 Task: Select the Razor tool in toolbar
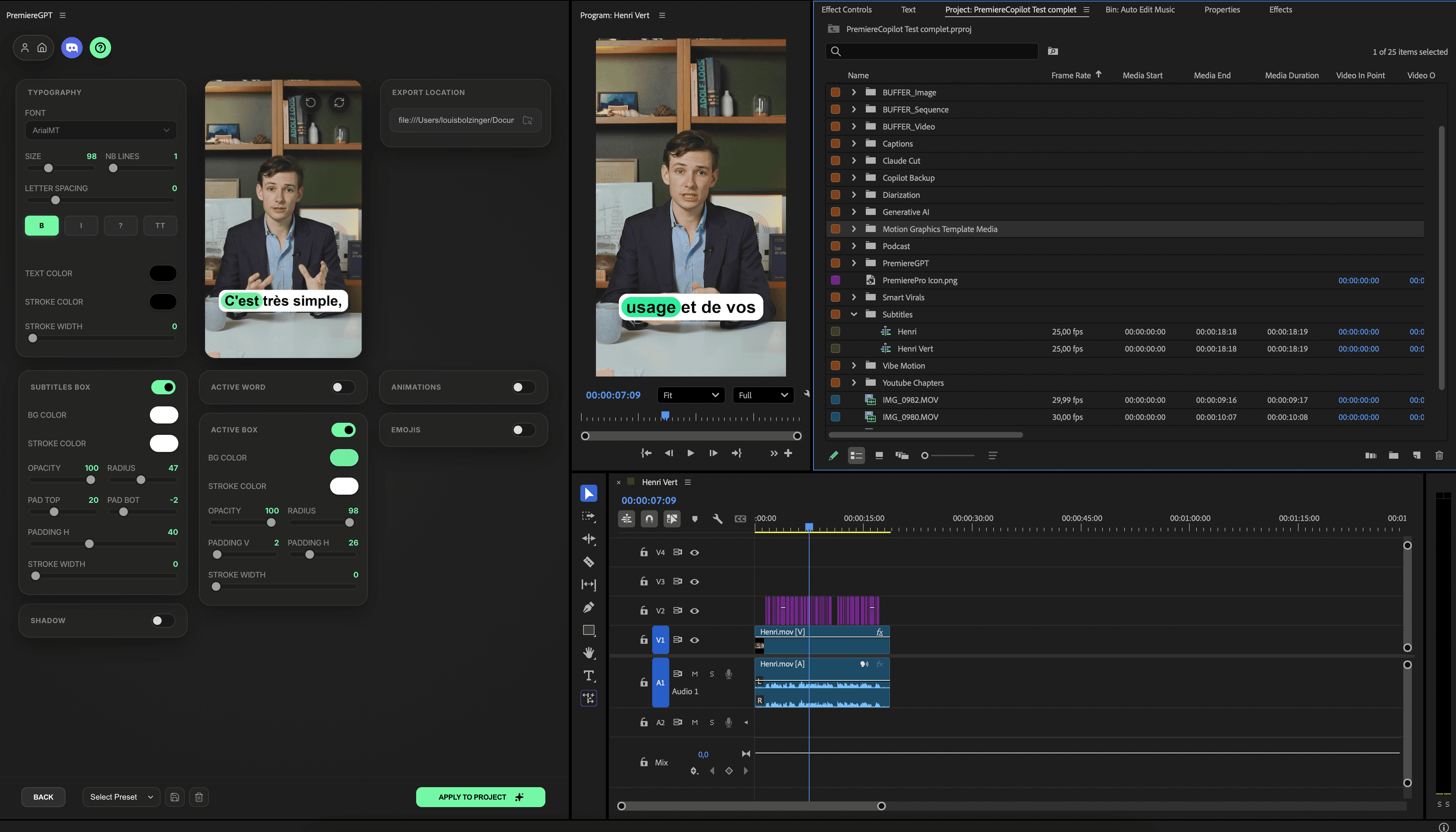coord(588,562)
